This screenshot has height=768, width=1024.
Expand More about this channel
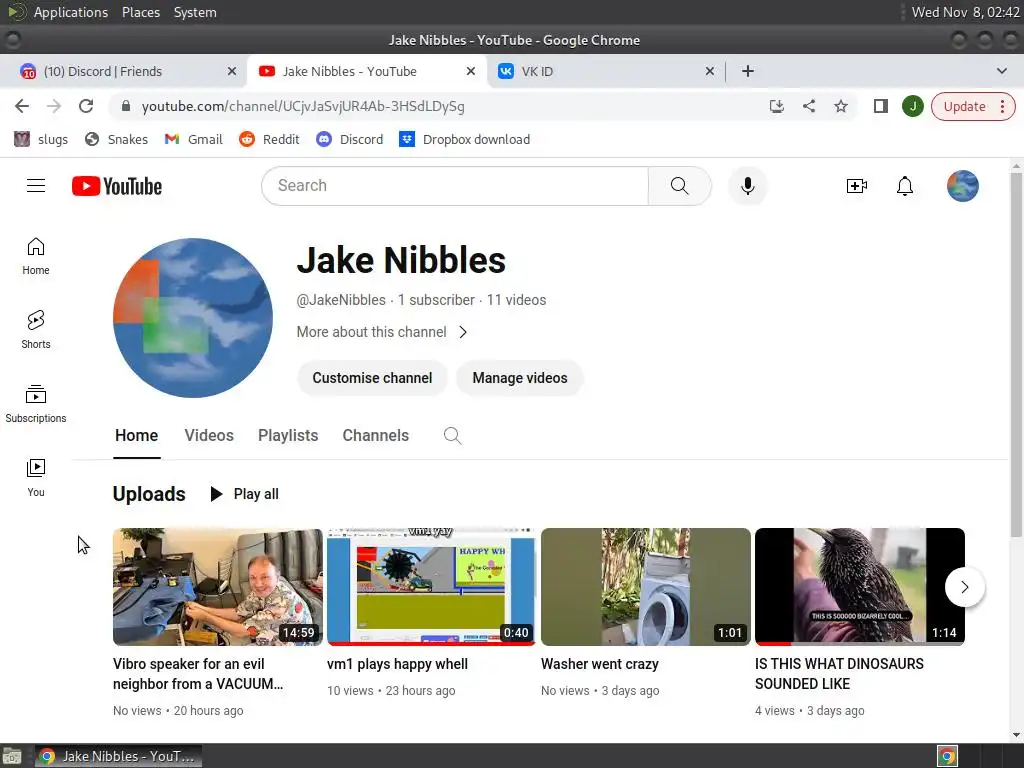pos(381,332)
